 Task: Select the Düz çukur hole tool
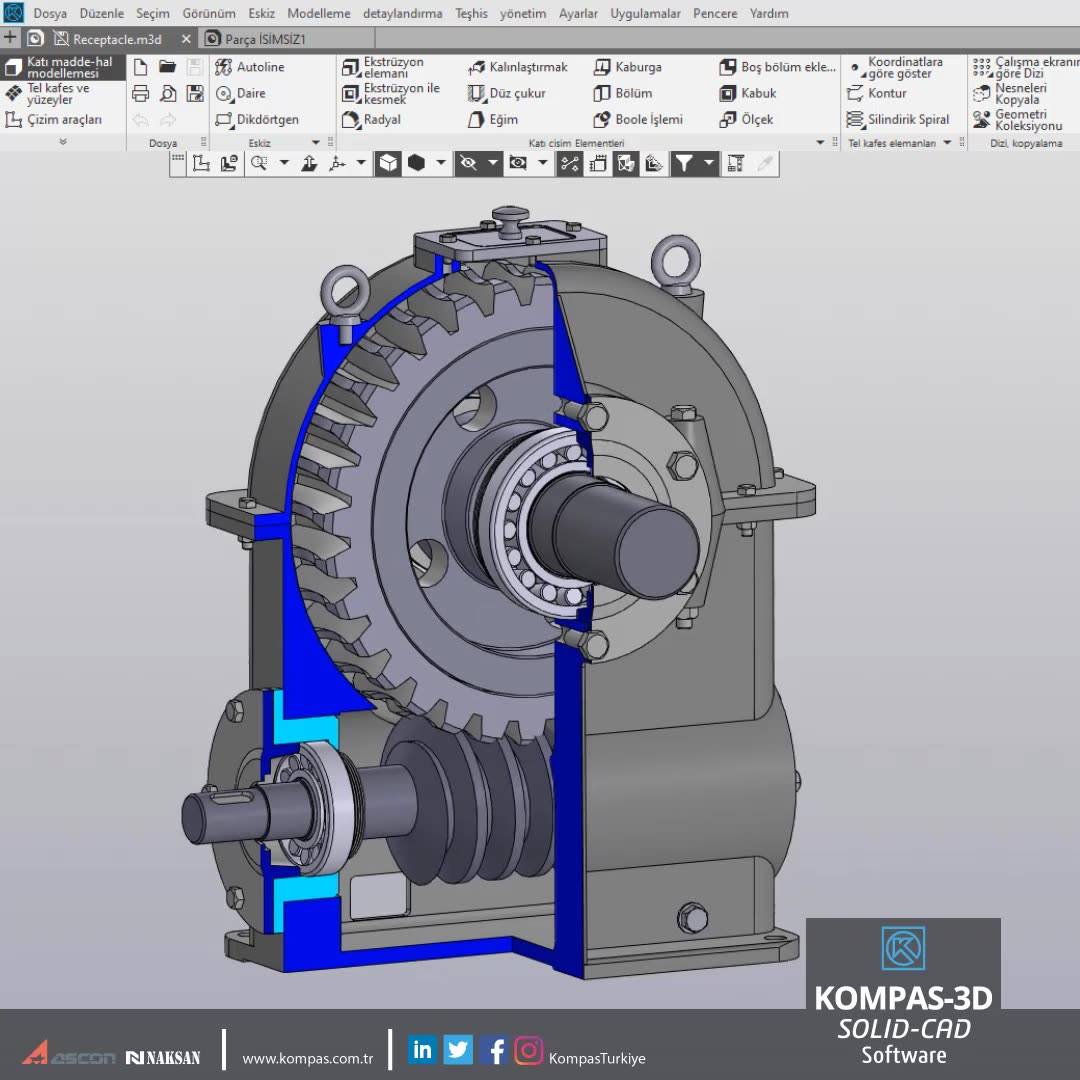(x=506, y=93)
